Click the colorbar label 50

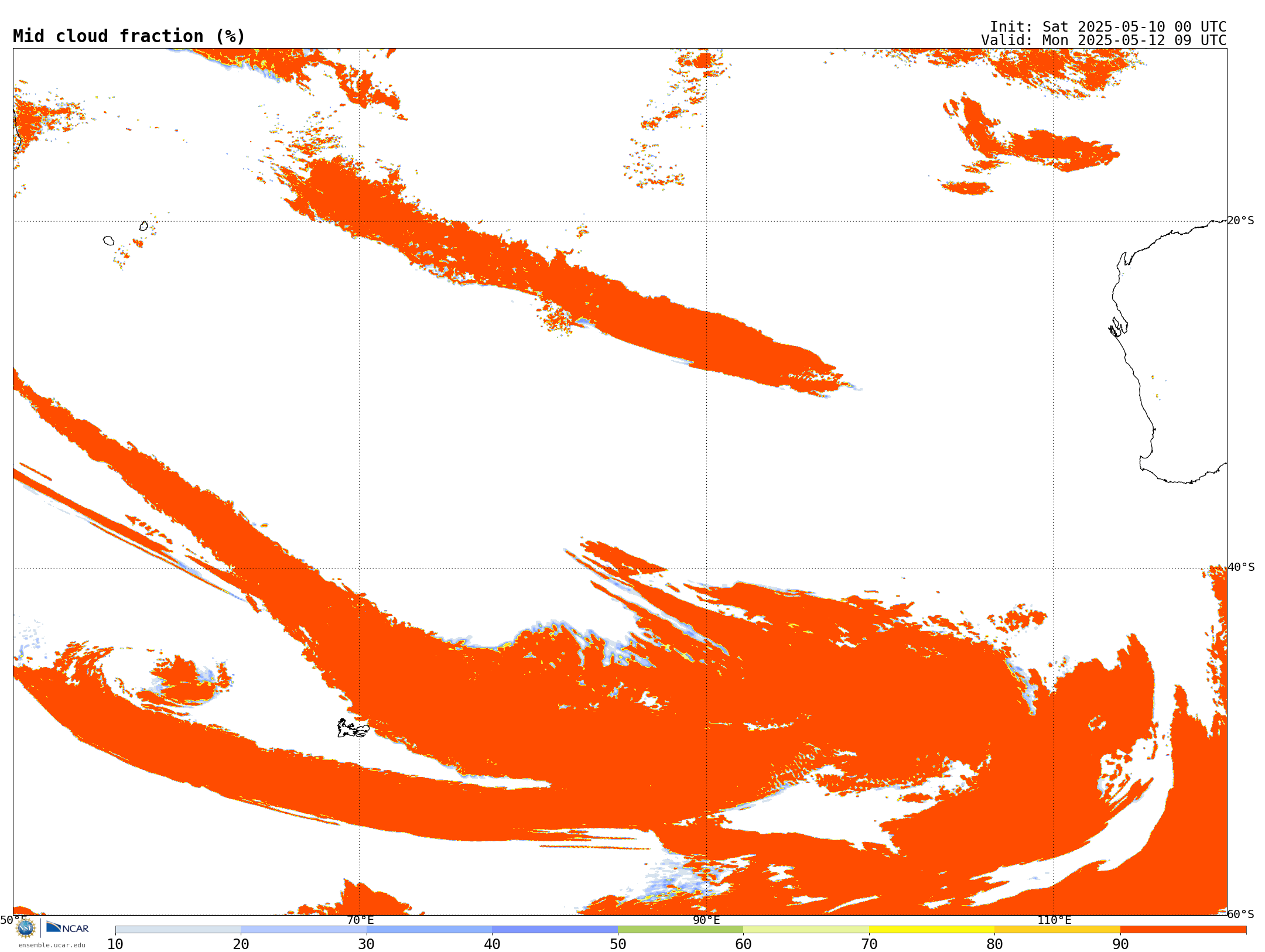pyautogui.click(x=618, y=944)
